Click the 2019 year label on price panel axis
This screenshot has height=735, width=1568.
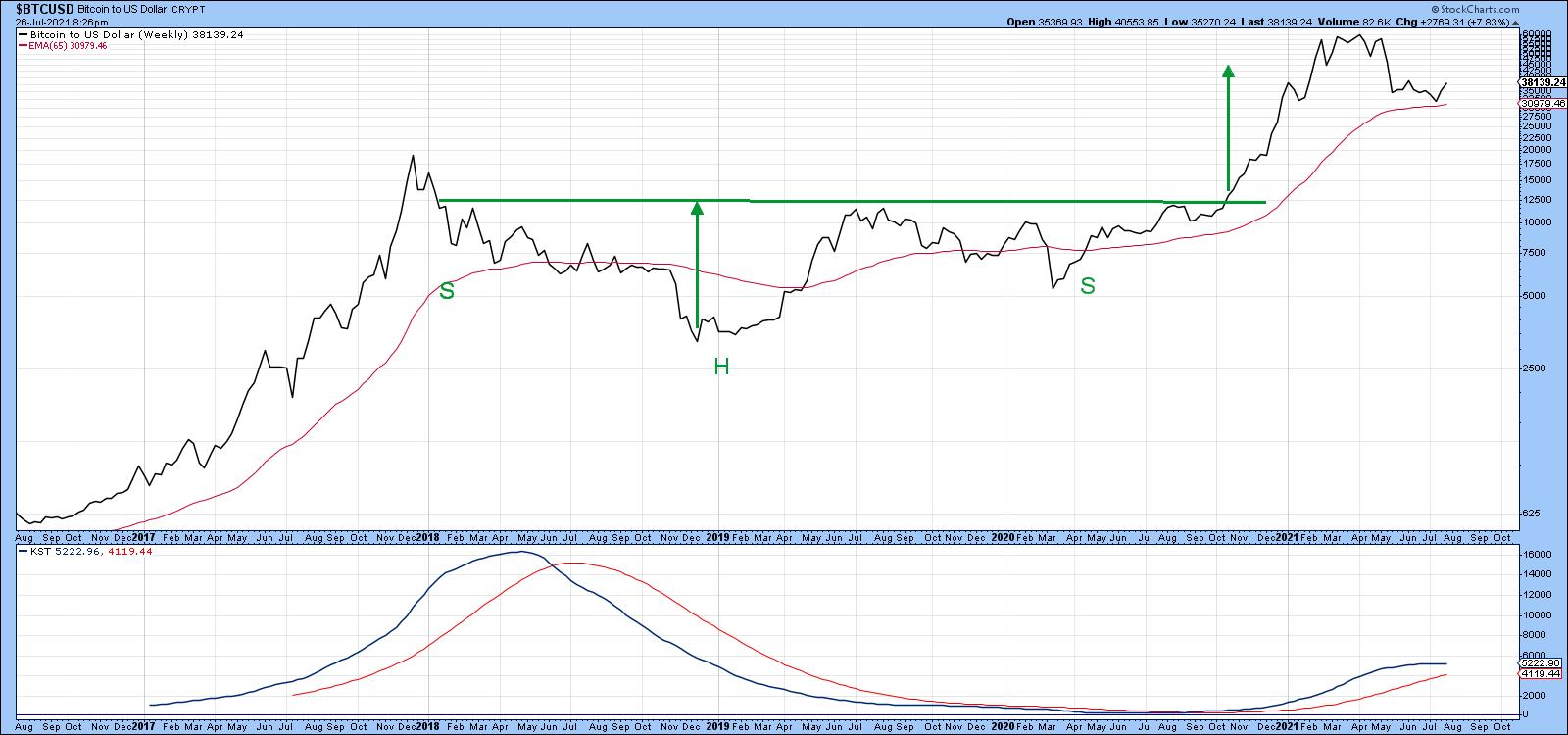click(x=717, y=537)
